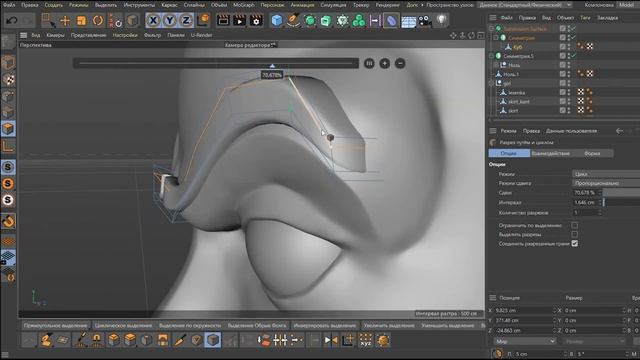The width and height of the screenshot is (640, 360).
Task: Select the Knife tool in the bottom toolbar
Action: (180, 340)
